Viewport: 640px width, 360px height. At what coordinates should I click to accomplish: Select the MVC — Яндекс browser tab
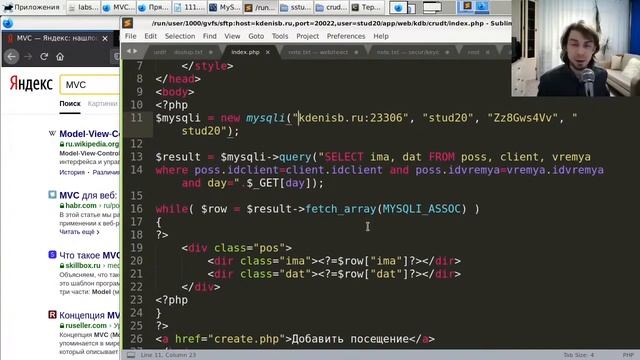(56, 38)
